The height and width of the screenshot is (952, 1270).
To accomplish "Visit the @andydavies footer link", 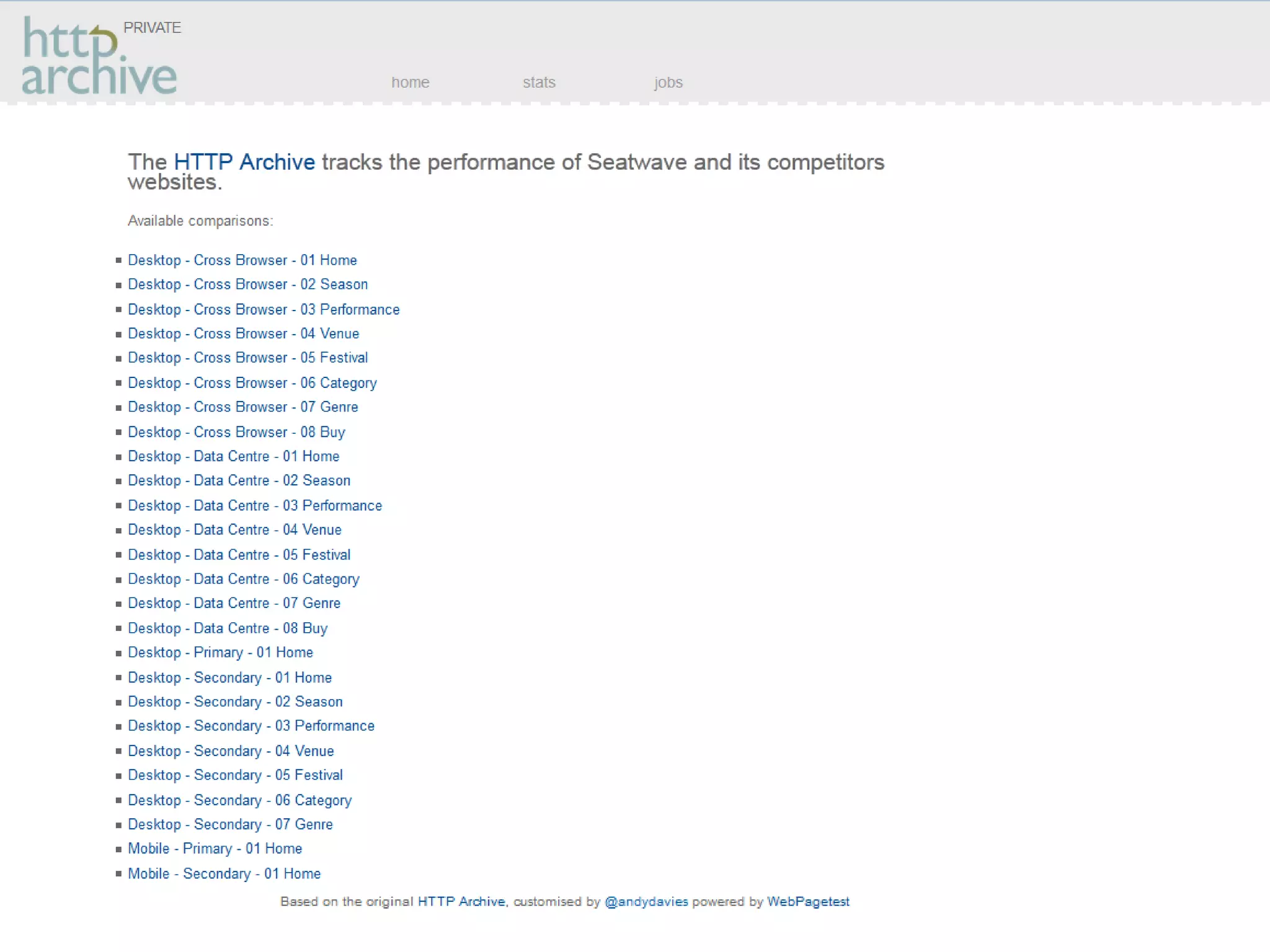I will point(646,902).
